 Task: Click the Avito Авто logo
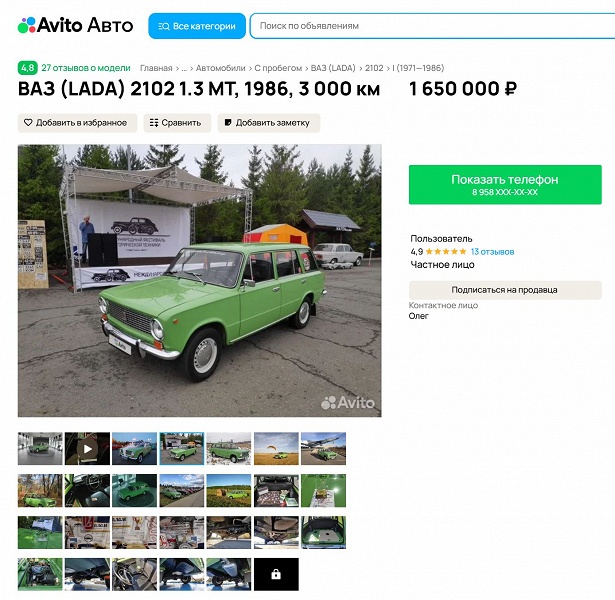[75, 25]
